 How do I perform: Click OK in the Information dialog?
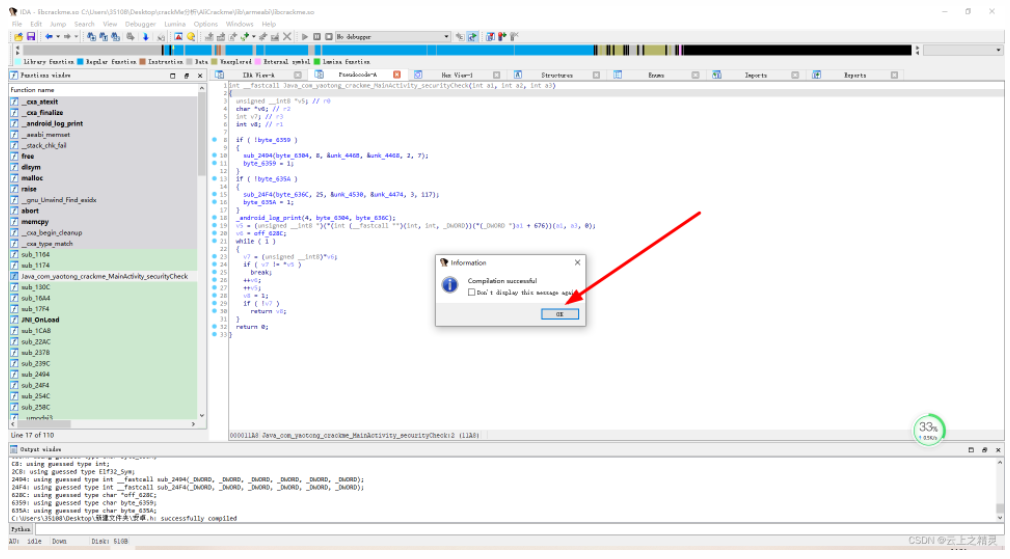click(x=559, y=314)
